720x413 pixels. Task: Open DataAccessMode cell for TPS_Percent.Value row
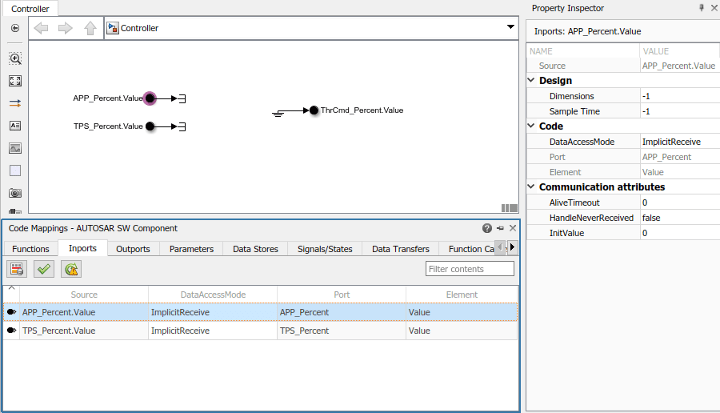213,331
